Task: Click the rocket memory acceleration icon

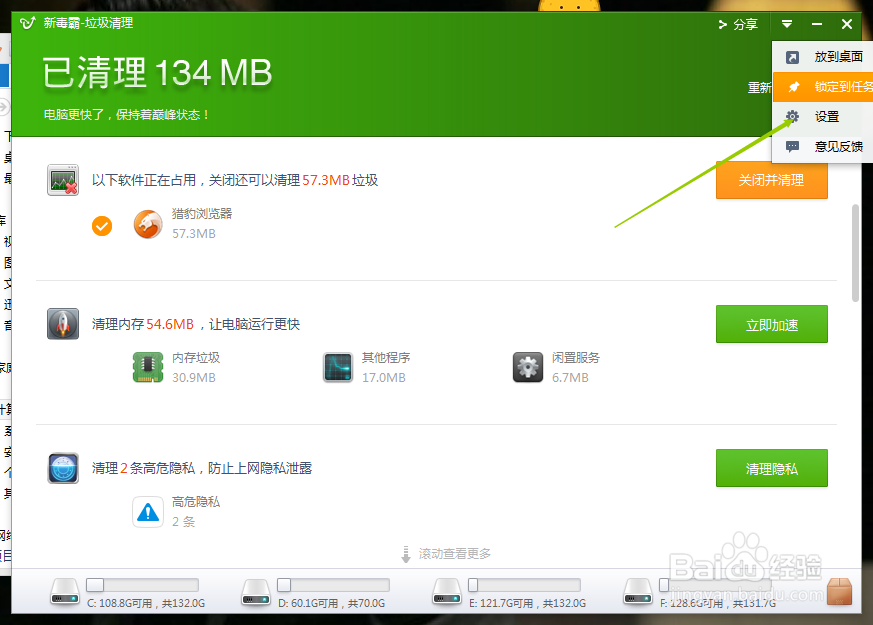Action: pyautogui.click(x=63, y=324)
